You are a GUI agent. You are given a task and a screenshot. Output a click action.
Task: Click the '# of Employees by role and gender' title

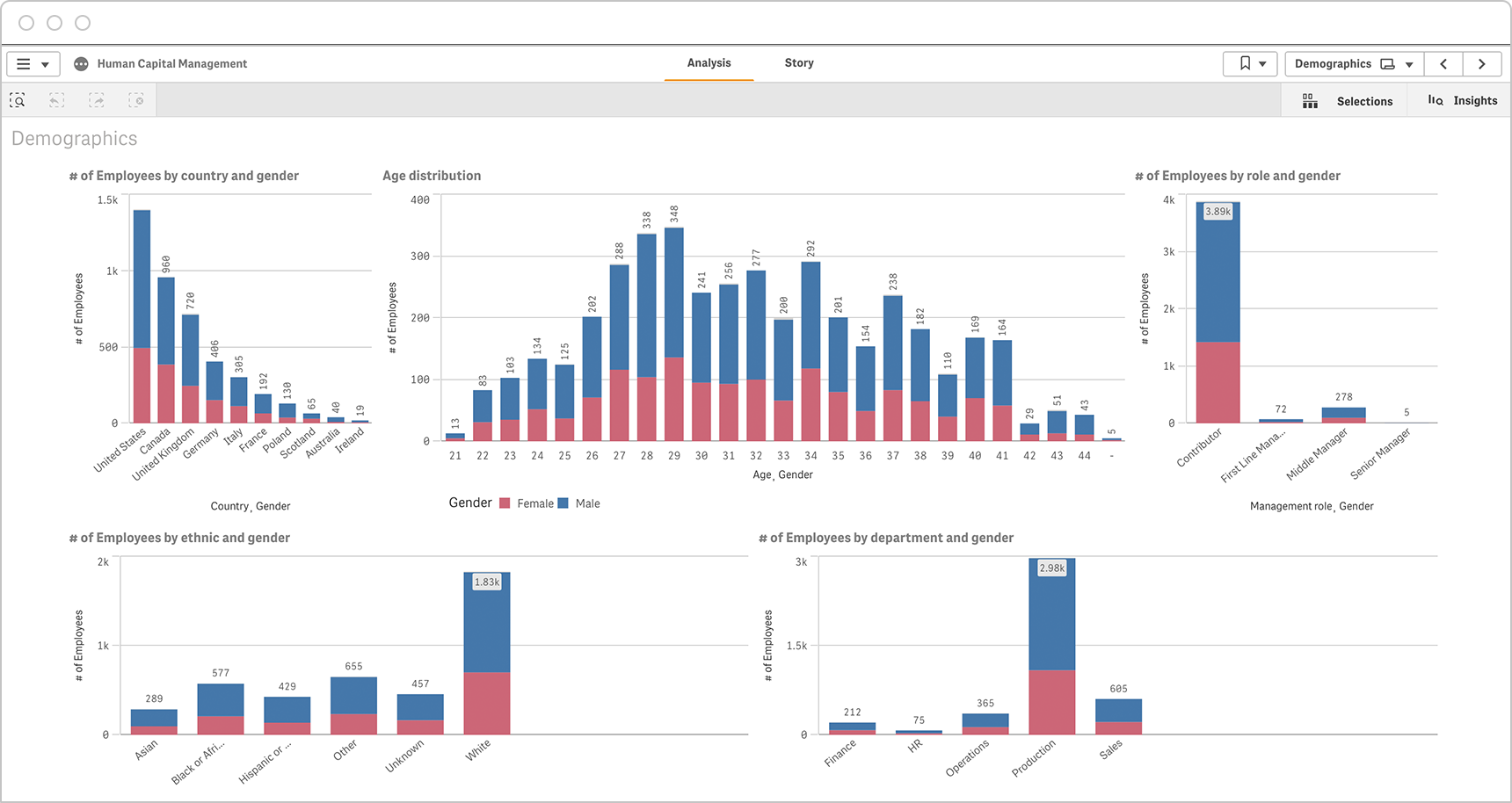click(x=1238, y=176)
